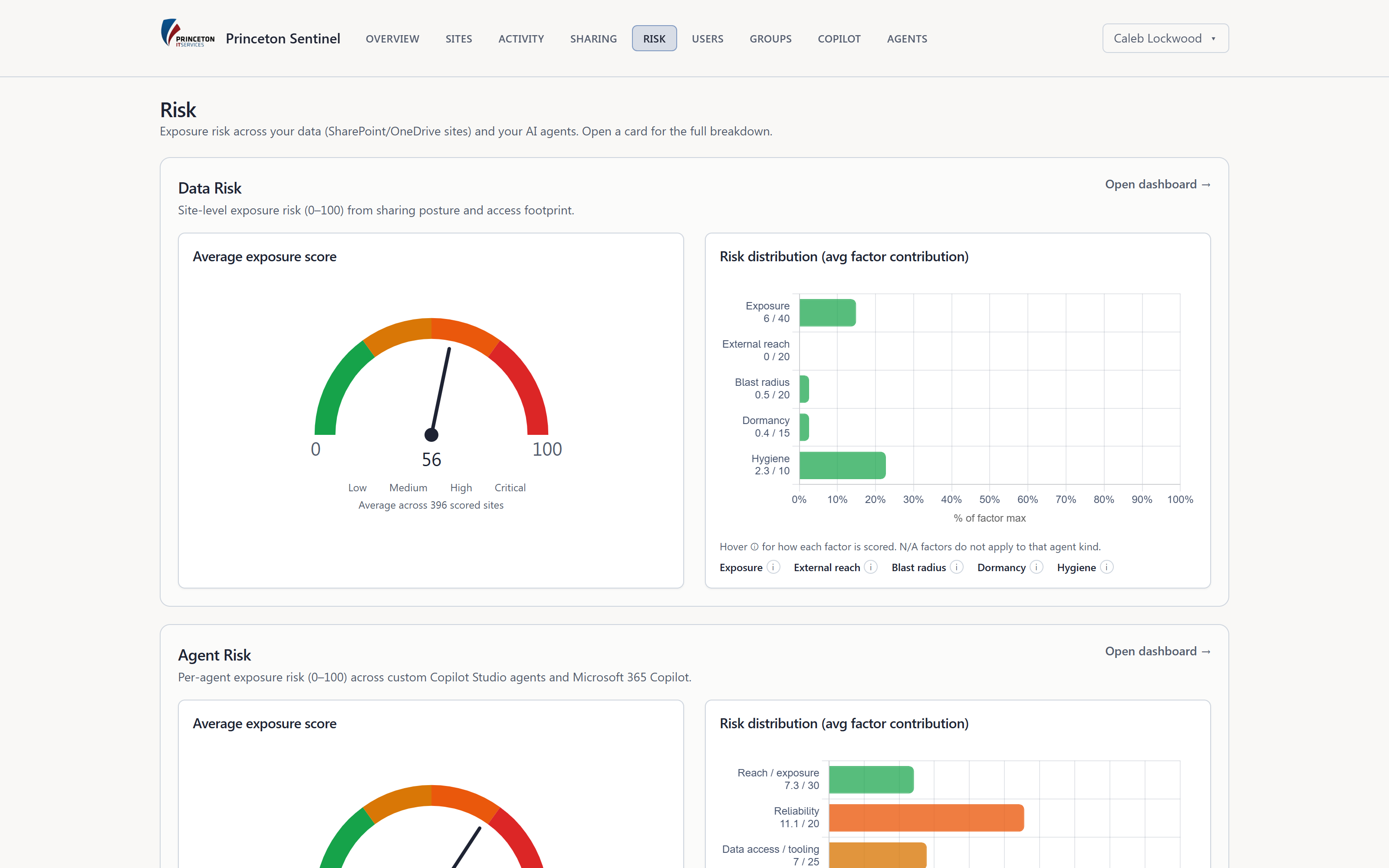Open the Users tab
This screenshot has width=1389, height=868.
click(x=707, y=39)
